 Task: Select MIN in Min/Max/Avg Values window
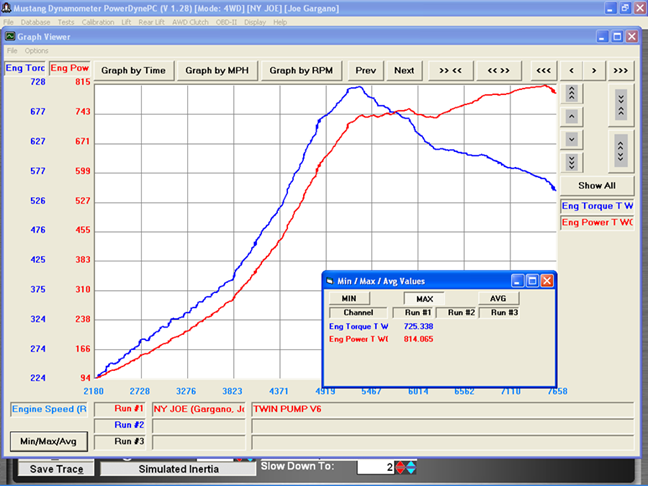[348, 298]
